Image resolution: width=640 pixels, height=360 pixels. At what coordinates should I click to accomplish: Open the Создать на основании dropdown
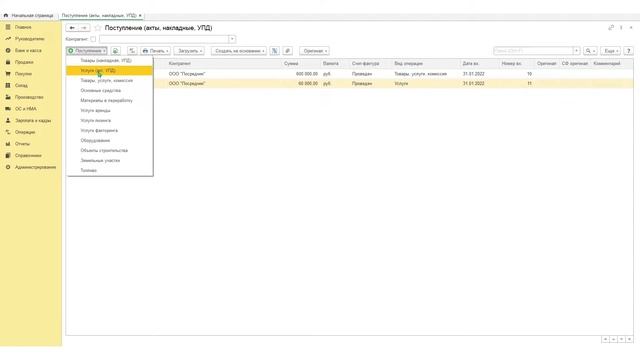pyautogui.click(x=239, y=51)
